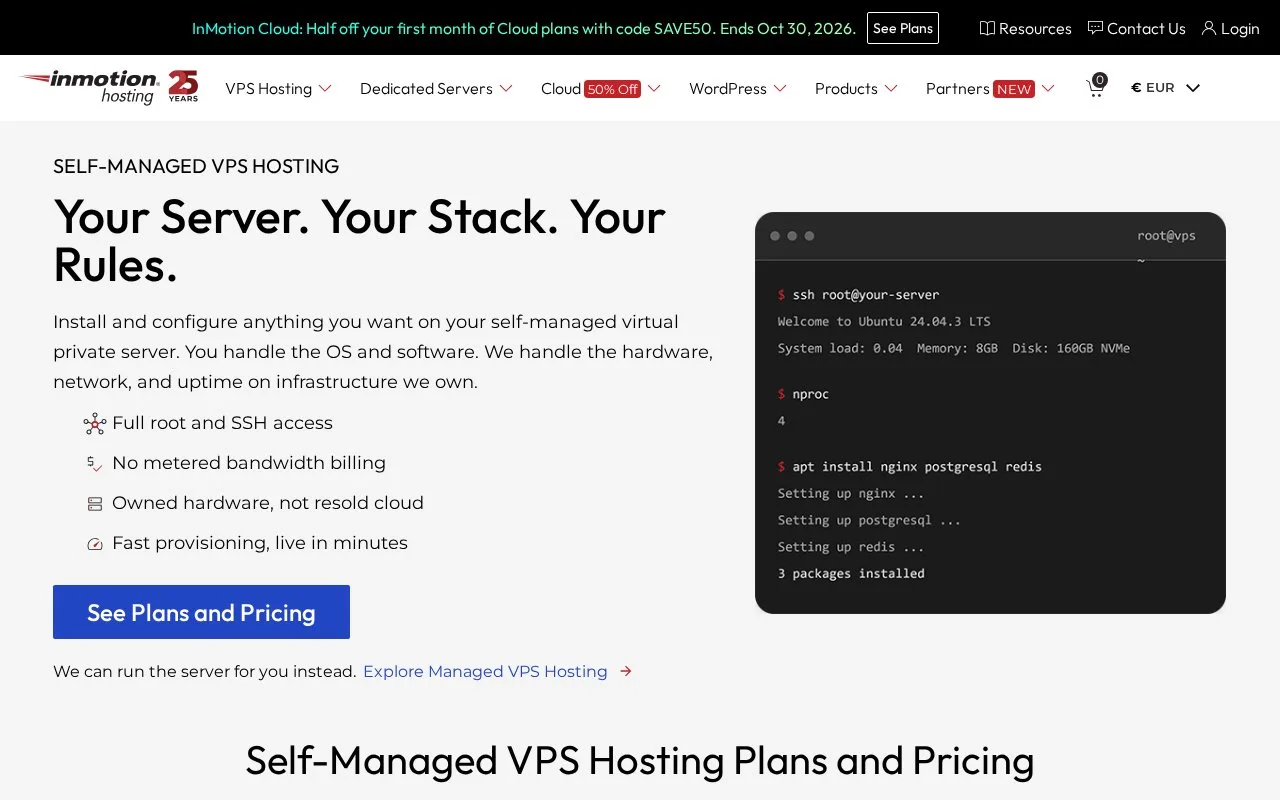Open the Cloud menu label
This screenshot has height=800, width=1280.
(561, 89)
